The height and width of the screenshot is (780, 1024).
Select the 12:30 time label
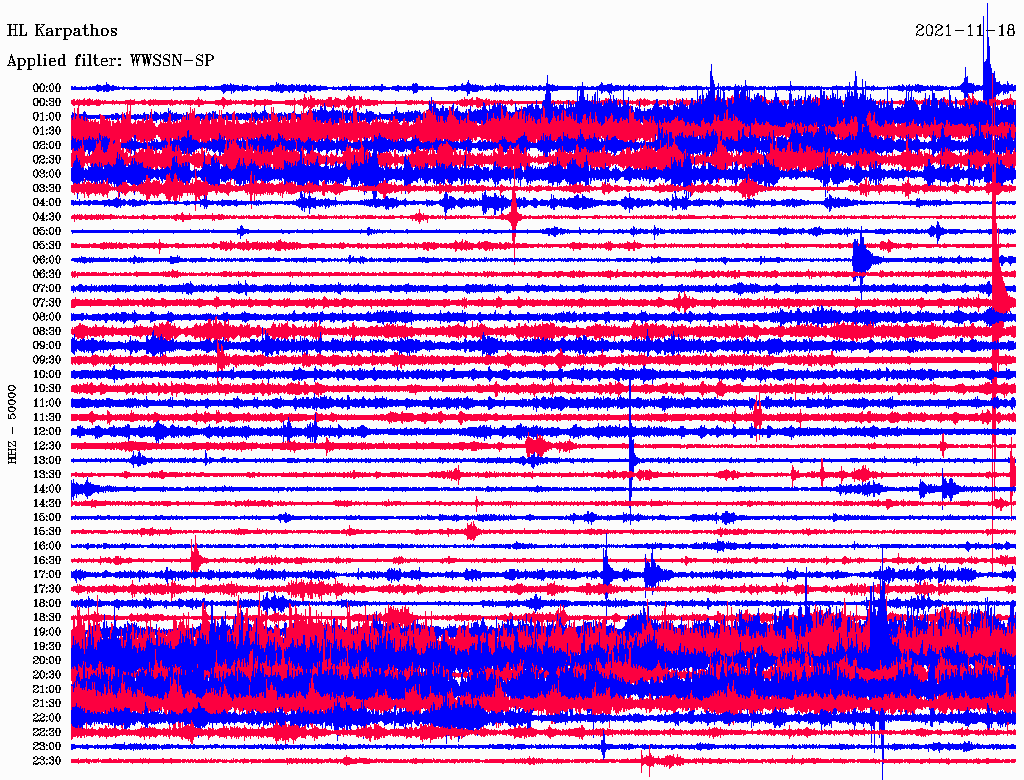click(47, 446)
